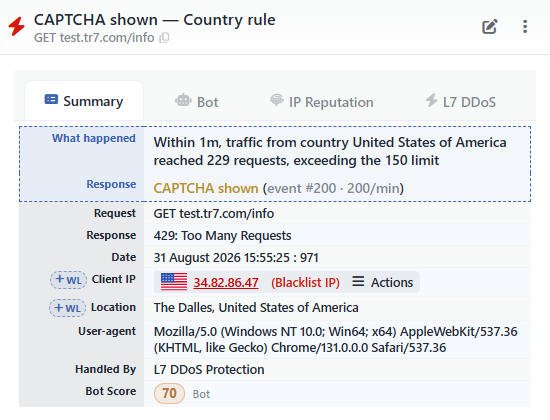
Task: Open the three-dot more options menu
Action: (525, 27)
